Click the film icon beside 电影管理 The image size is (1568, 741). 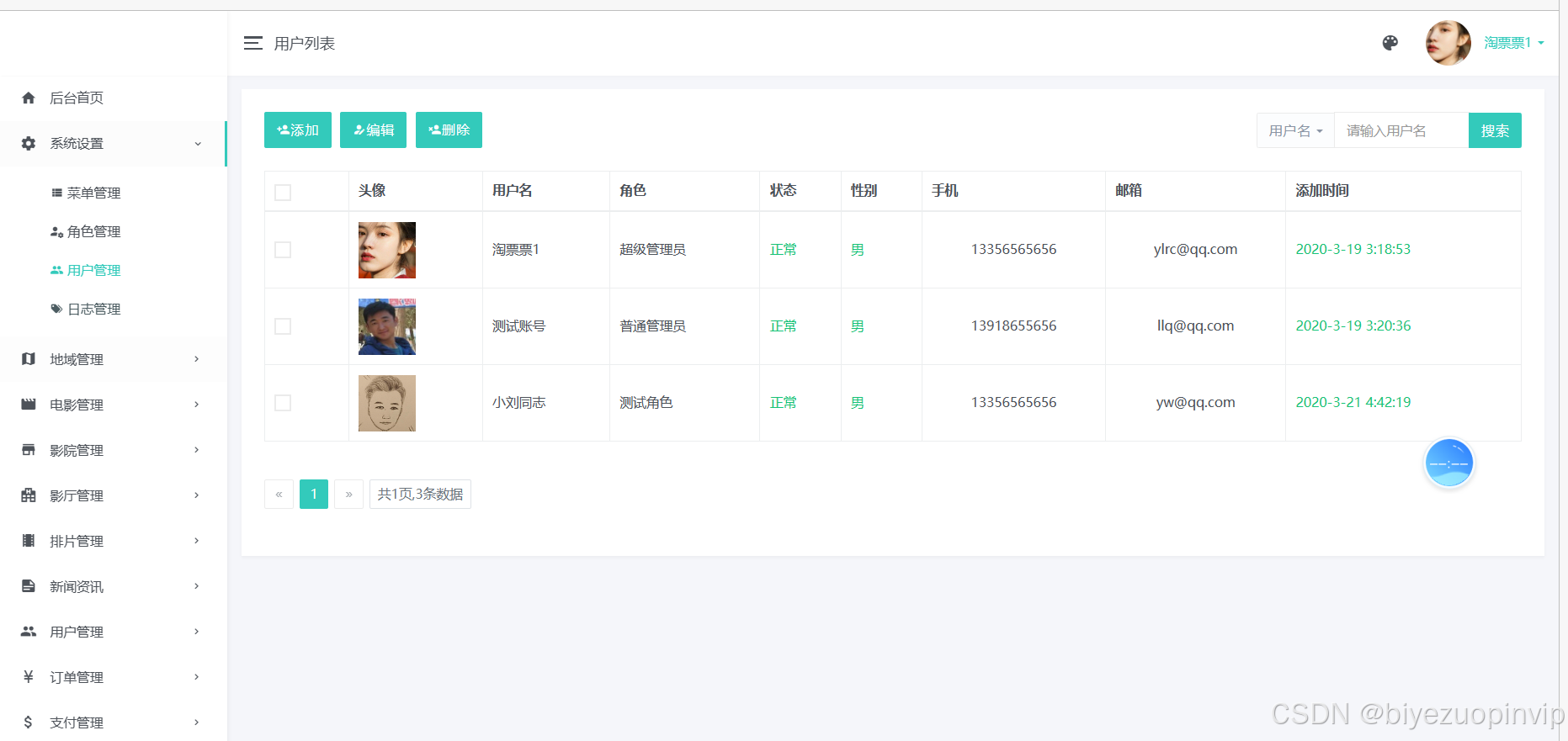(x=29, y=405)
